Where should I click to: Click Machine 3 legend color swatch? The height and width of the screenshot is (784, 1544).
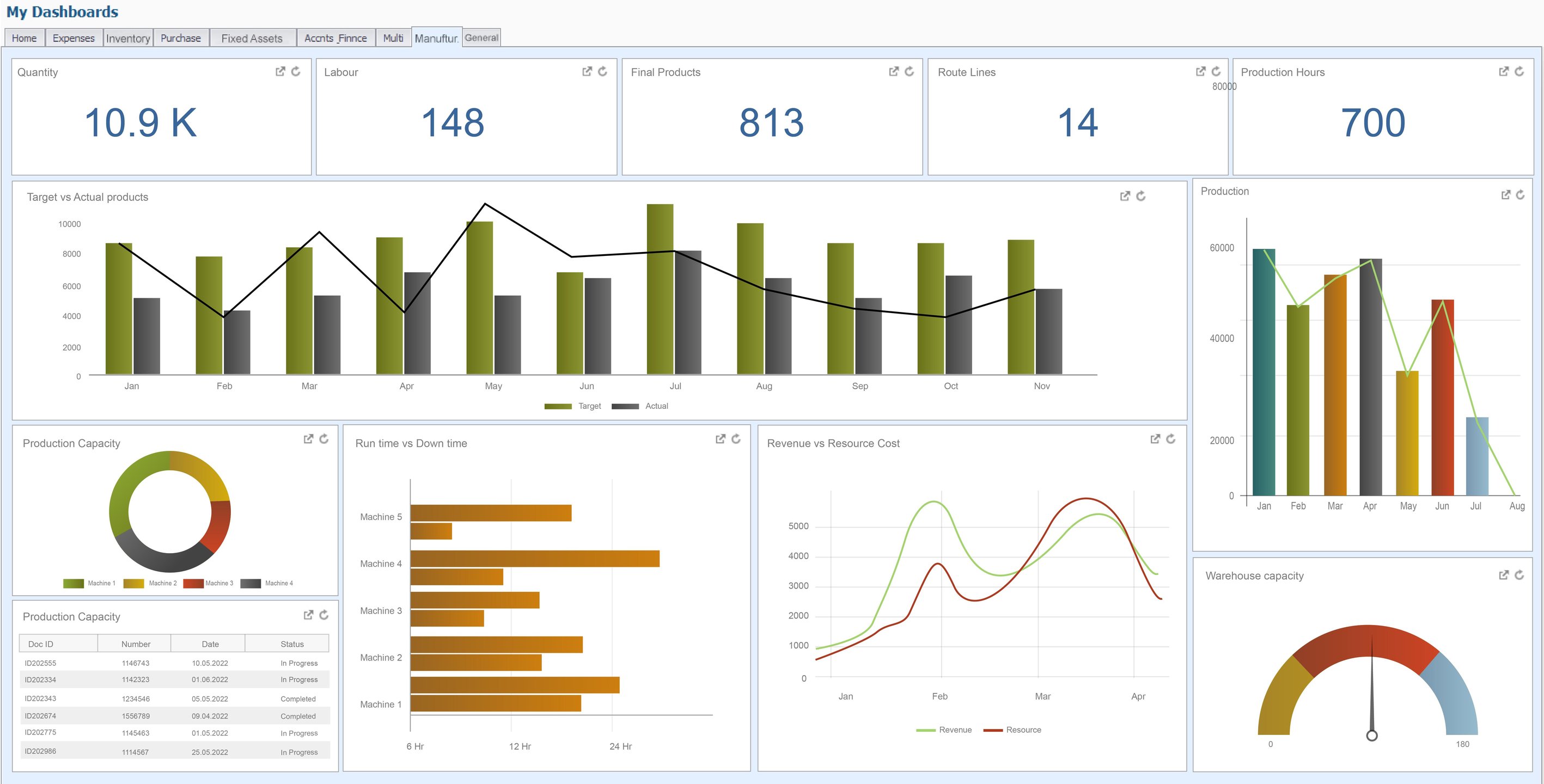pyautogui.click(x=193, y=583)
